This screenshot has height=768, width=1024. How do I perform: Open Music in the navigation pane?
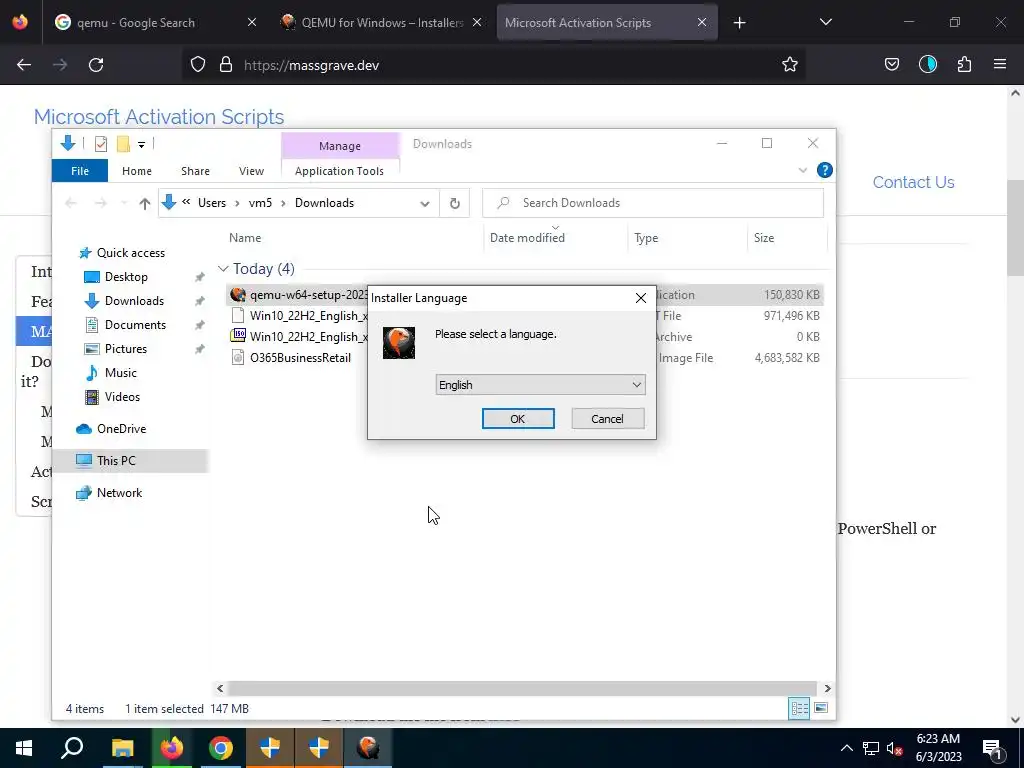click(x=121, y=373)
